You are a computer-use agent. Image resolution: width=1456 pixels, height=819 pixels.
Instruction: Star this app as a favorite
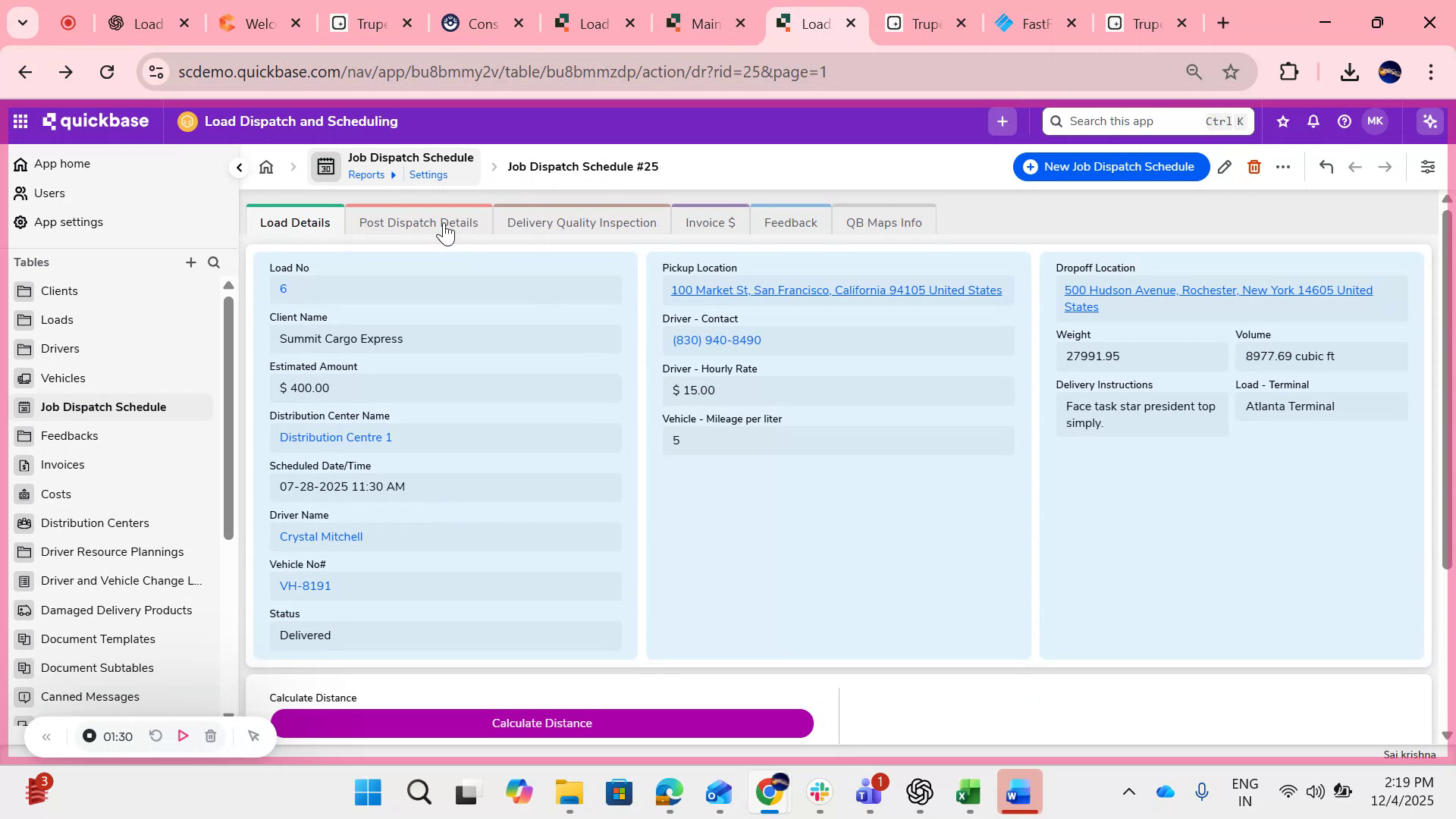(x=1282, y=121)
